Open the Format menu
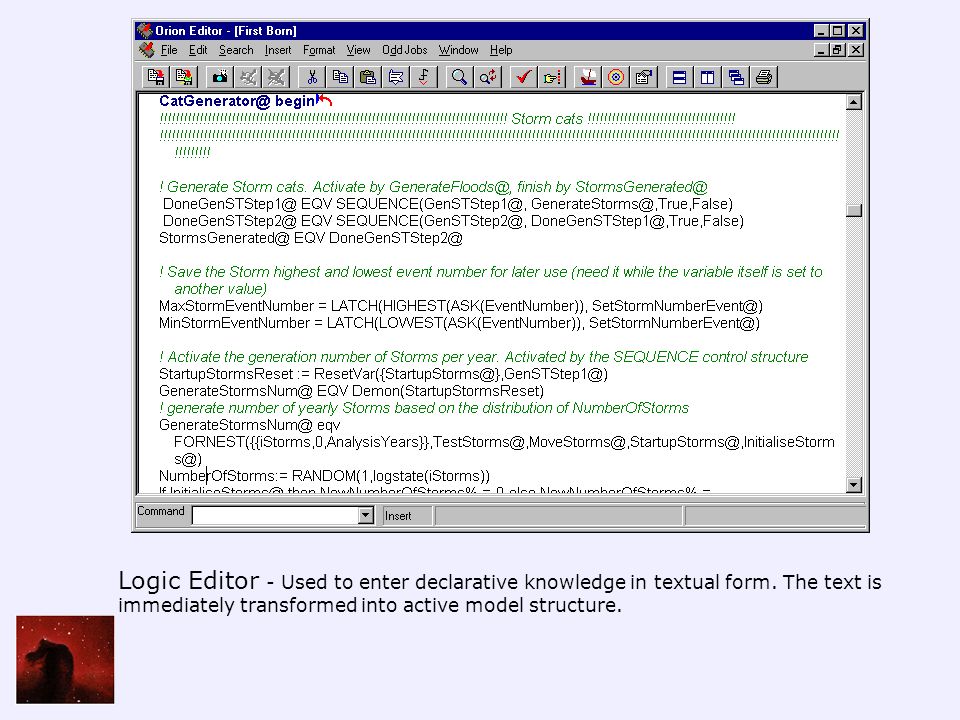The width and height of the screenshot is (960, 720). (x=319, y=50)
